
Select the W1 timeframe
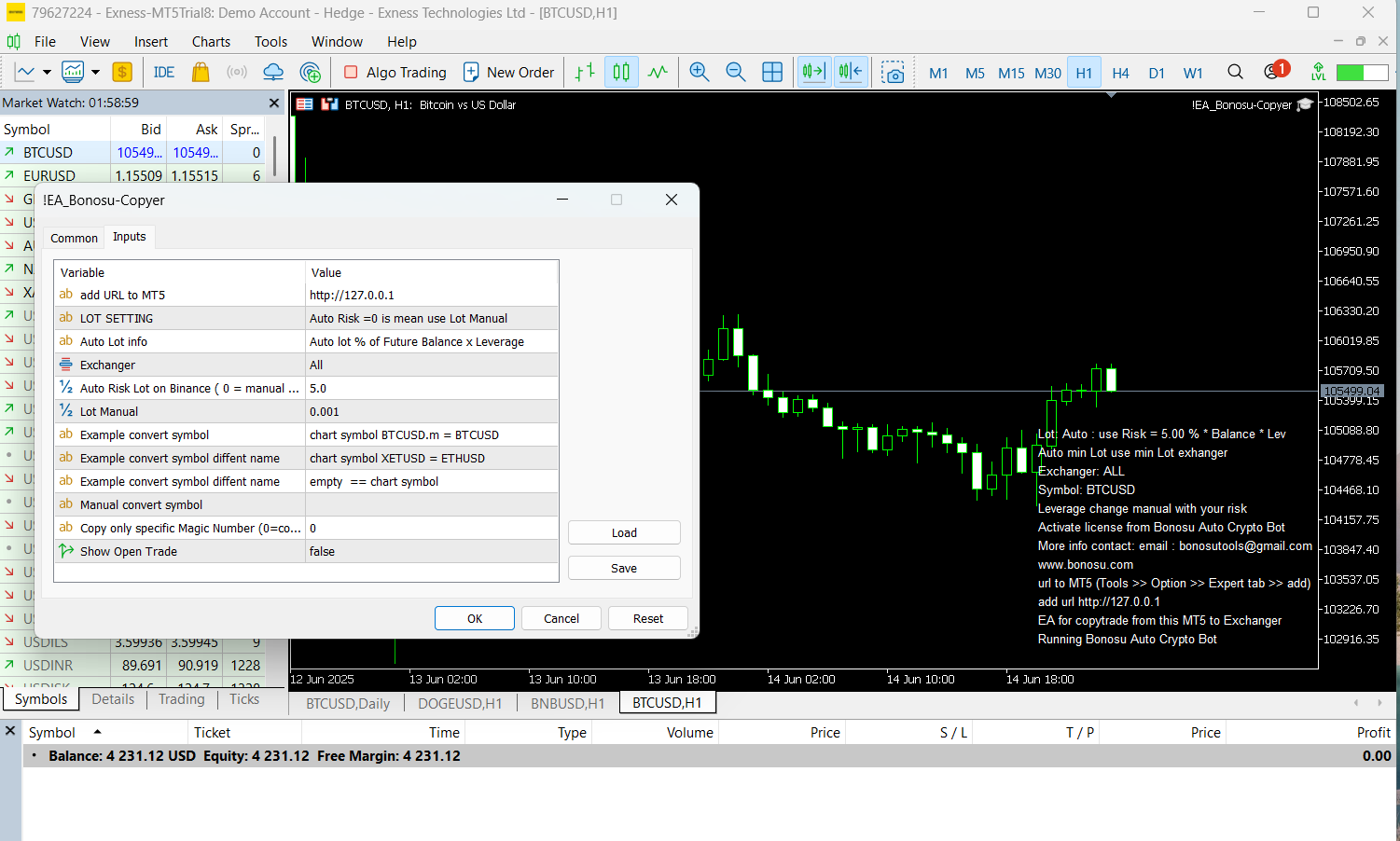(1193, 73)
